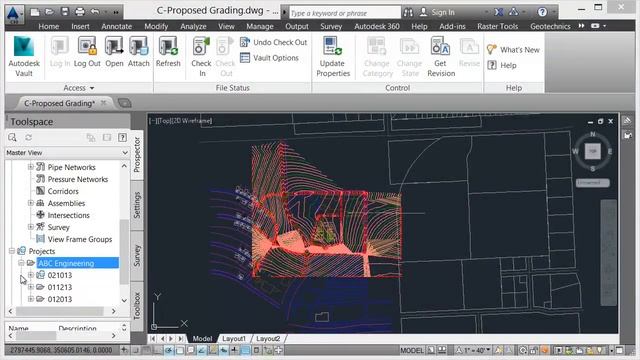Click the New file quick access icon
This screenshot has width=640, height=360.
point(35,12)
